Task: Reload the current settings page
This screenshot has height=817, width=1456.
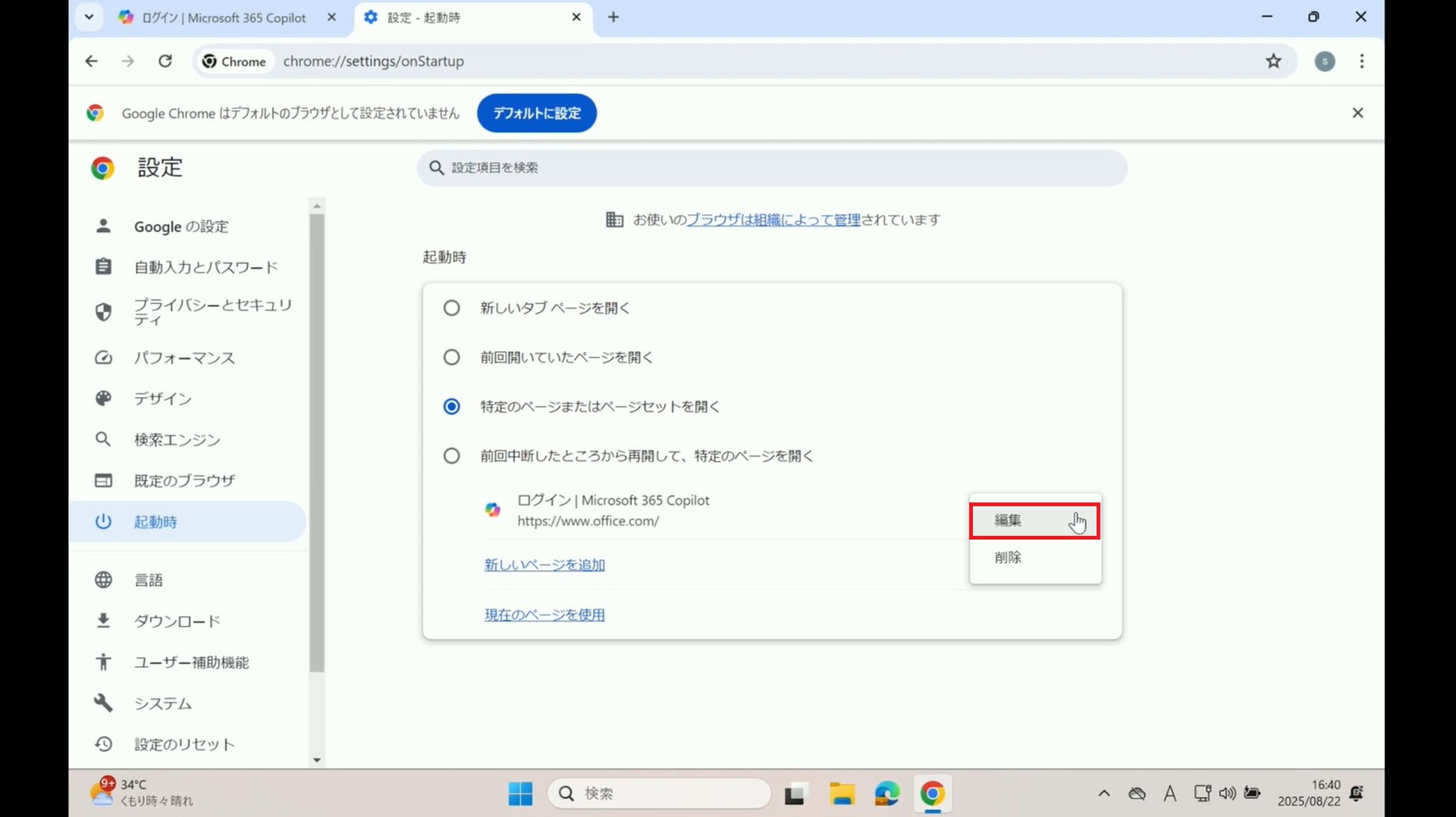Action: pyautogui.click(x=165, y=61)
